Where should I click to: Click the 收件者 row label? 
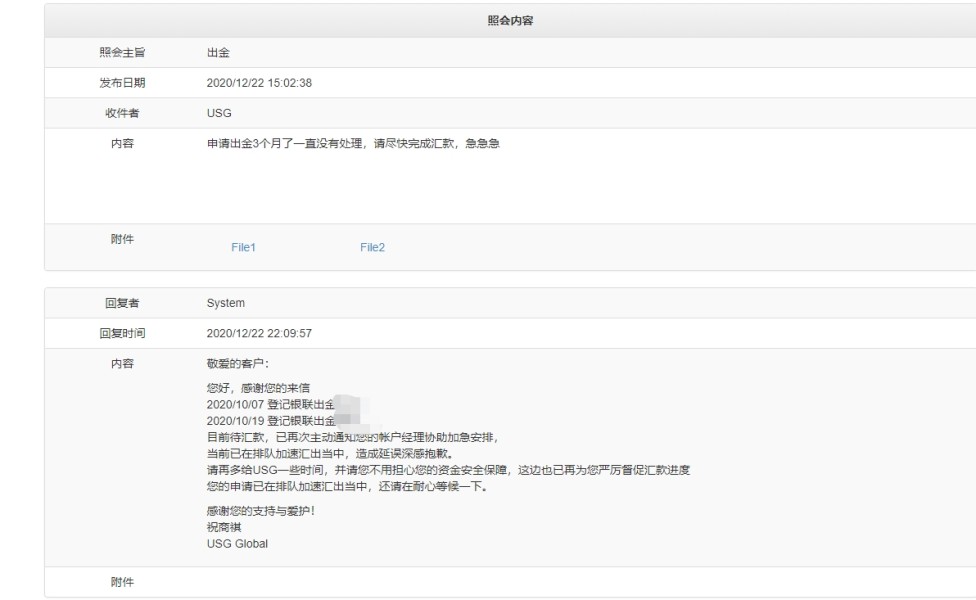tap(122, 113)
